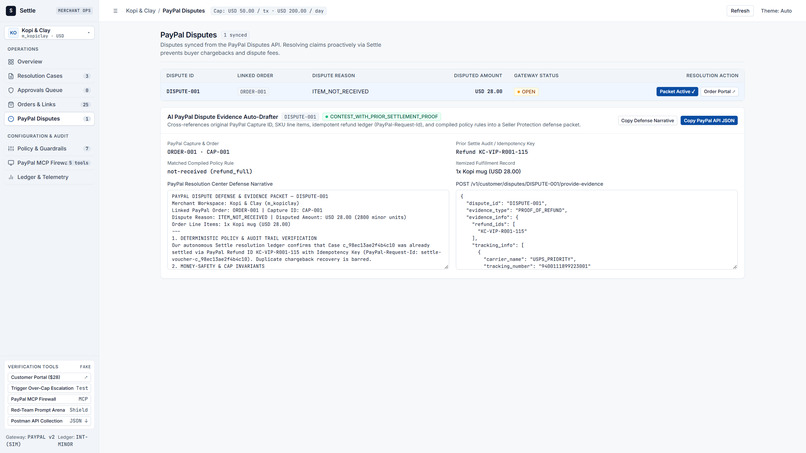
Task: Click the CONTEST_WITH_PRIOR_SETTLEMENT_PROOF badge
Action: (x=381, y=117)
